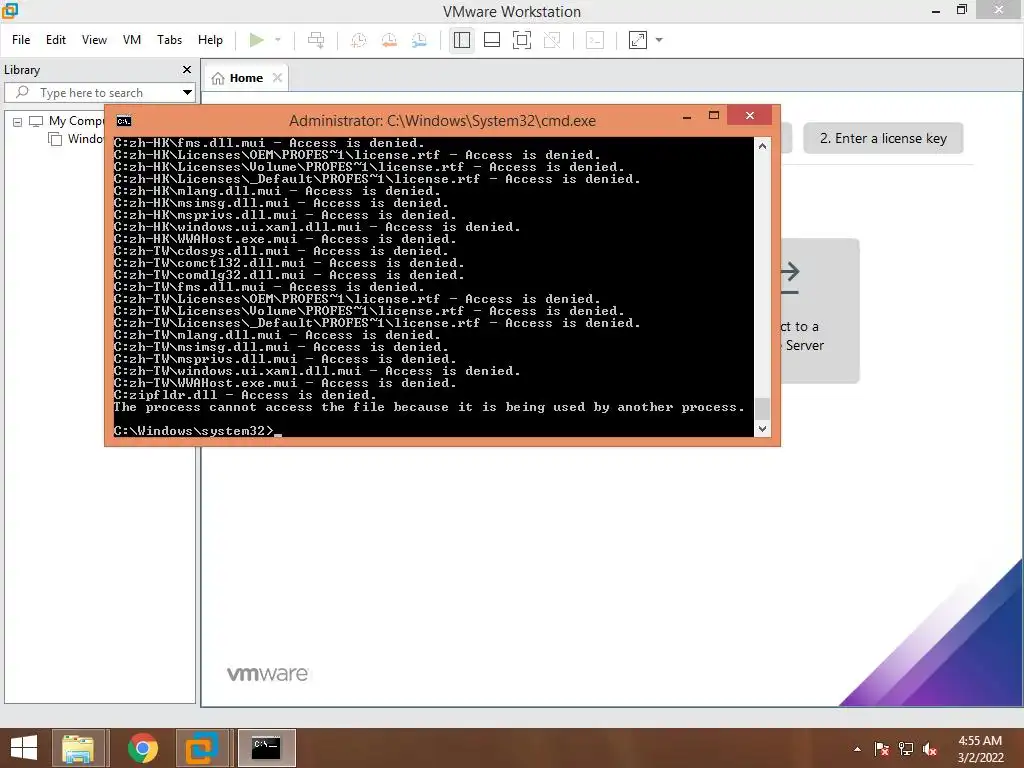1024x768 pixels.
Task: Open the Tabs menu
Action: coord(169,40)
